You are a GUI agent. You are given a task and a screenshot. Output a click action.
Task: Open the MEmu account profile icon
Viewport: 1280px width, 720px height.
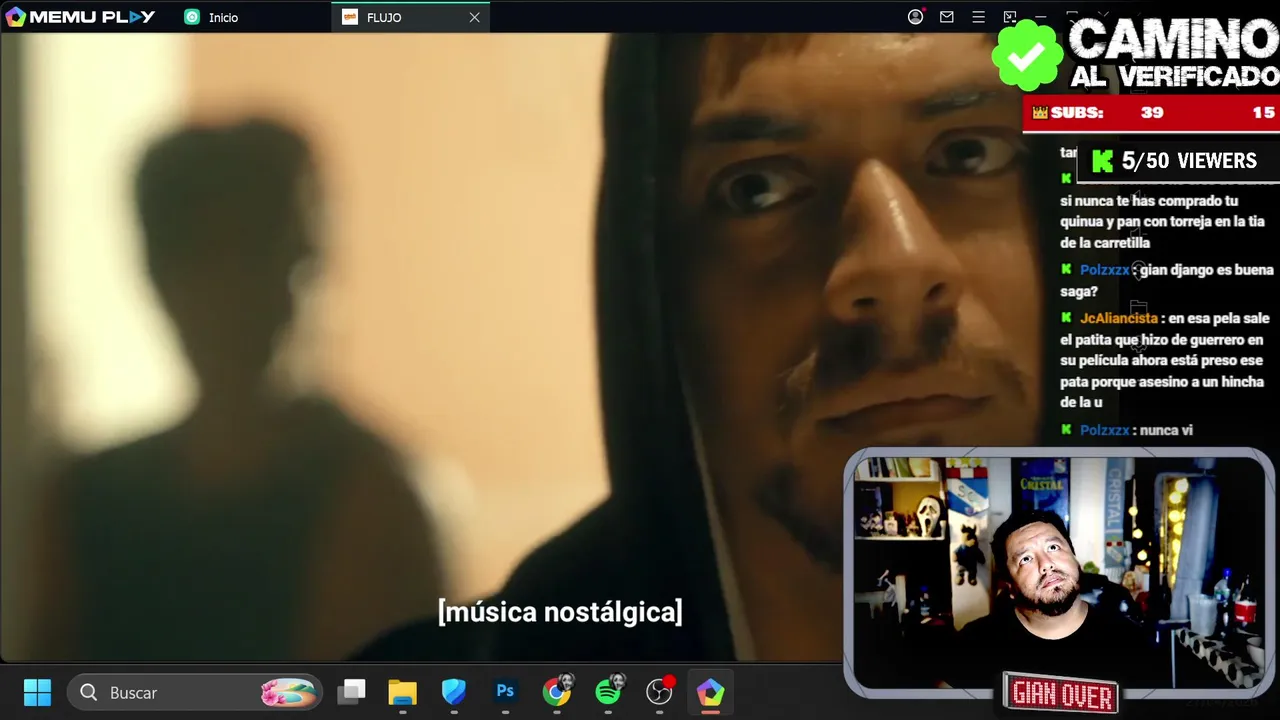(x=915, y=17)
